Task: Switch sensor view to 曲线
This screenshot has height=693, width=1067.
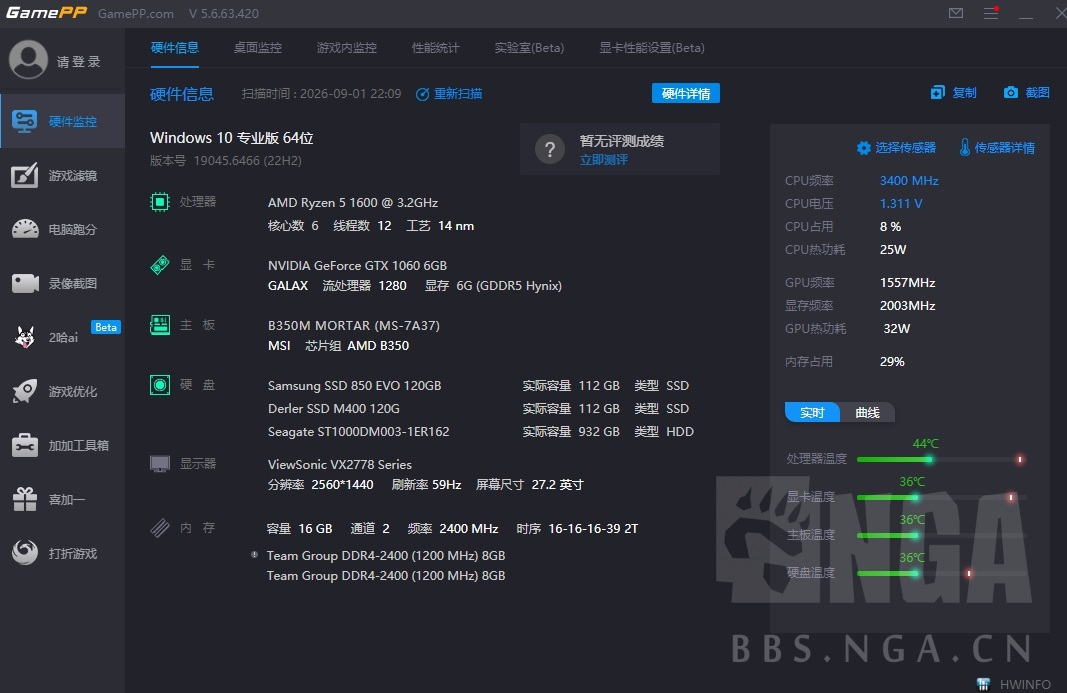Action: [867, 413]
